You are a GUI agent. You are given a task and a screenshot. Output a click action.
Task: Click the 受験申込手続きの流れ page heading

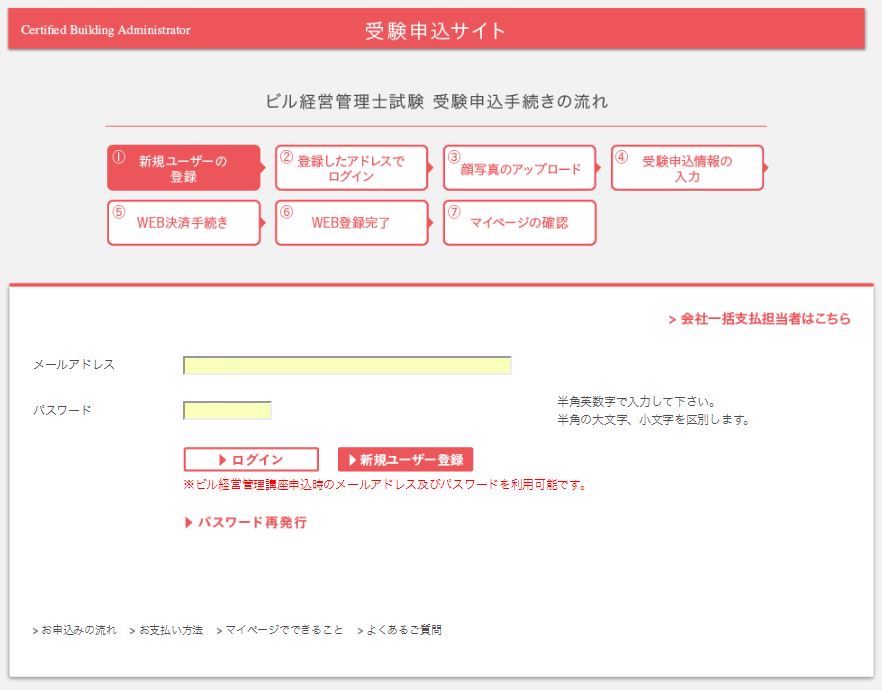tap(436, 102)
